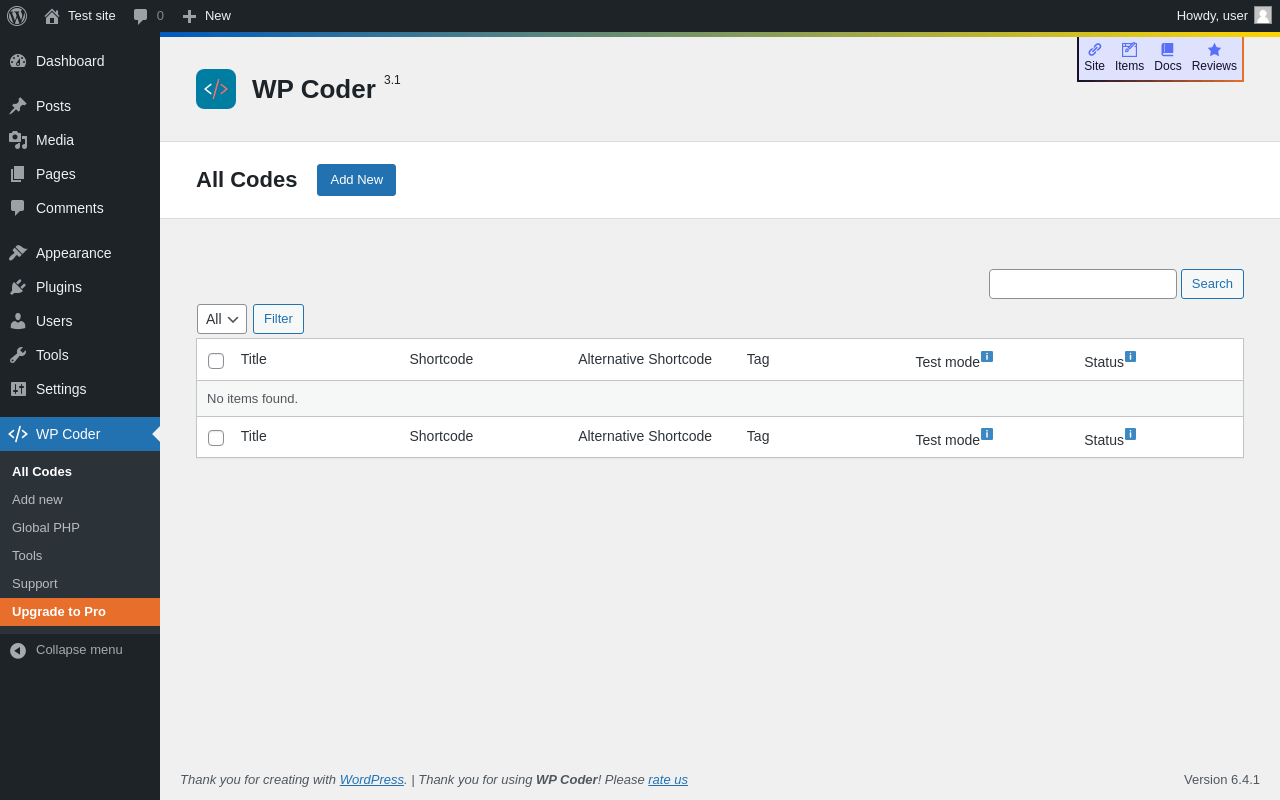Open the Dashboard menu
This screenshot has width=1280, height=800.
pos(80,61)
